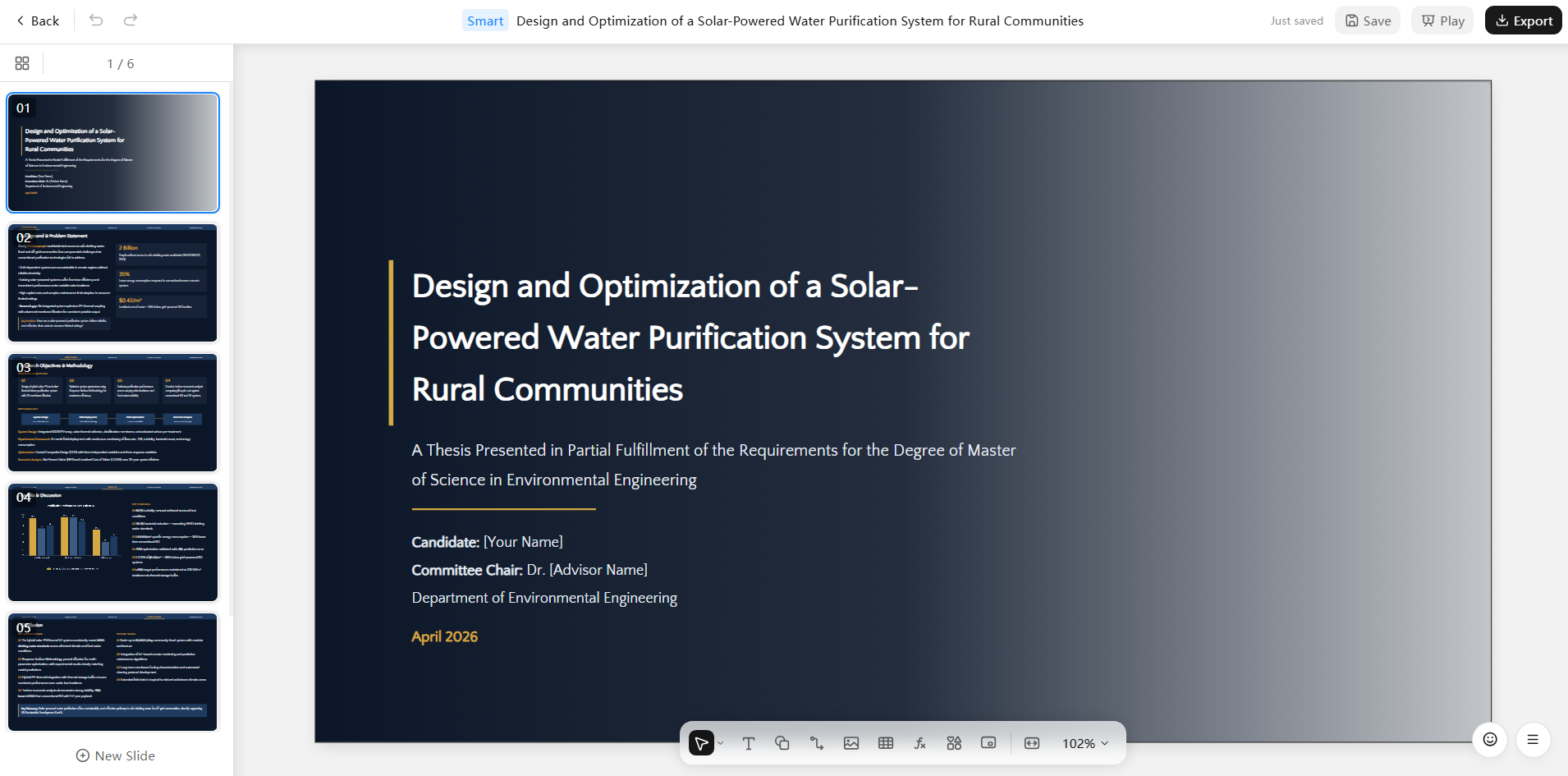Expand the selection tool options arrow
This screenshot has height=776, width=1568.
pyautogui.click(x=721, y=743)
